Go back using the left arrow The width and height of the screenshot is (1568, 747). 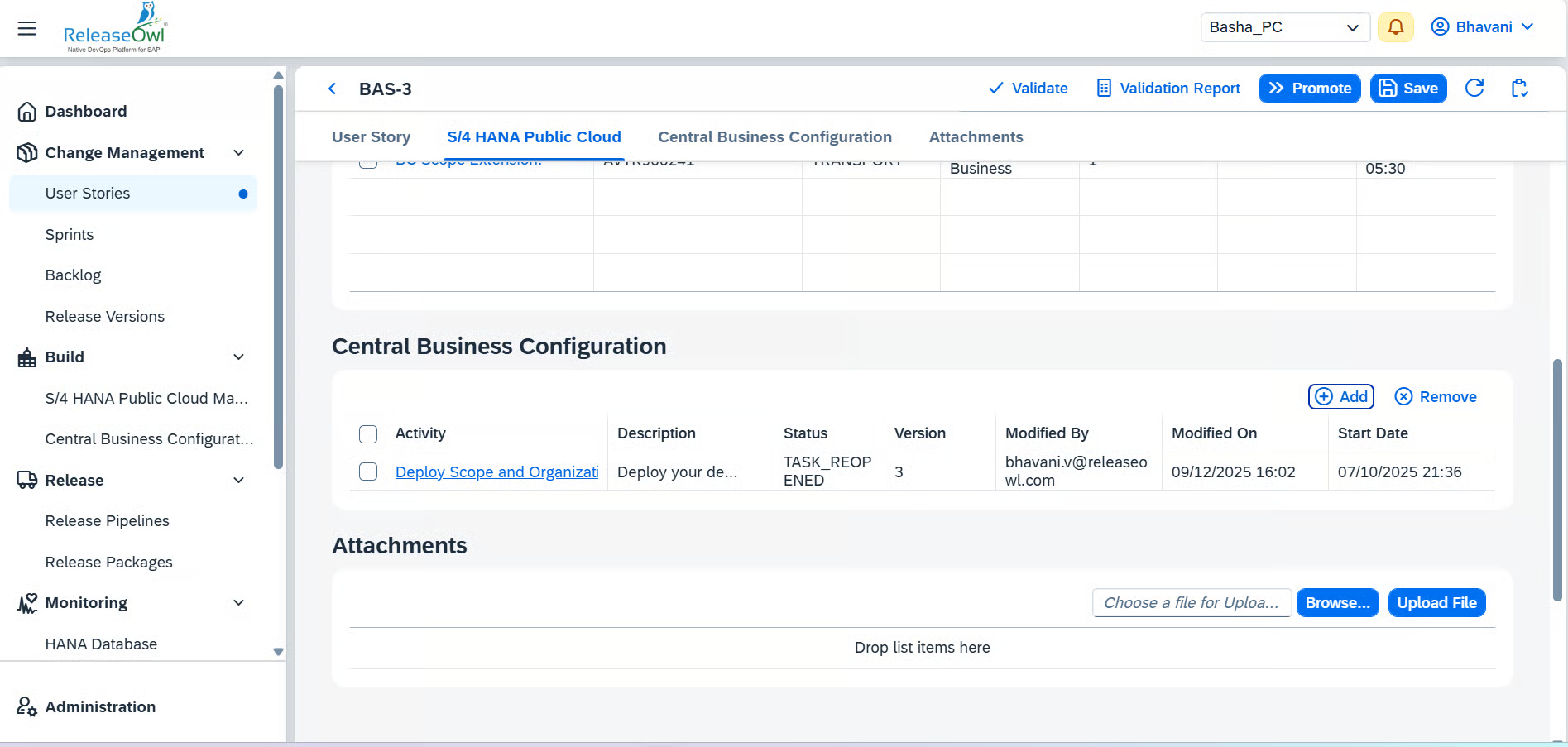point(333,89)
